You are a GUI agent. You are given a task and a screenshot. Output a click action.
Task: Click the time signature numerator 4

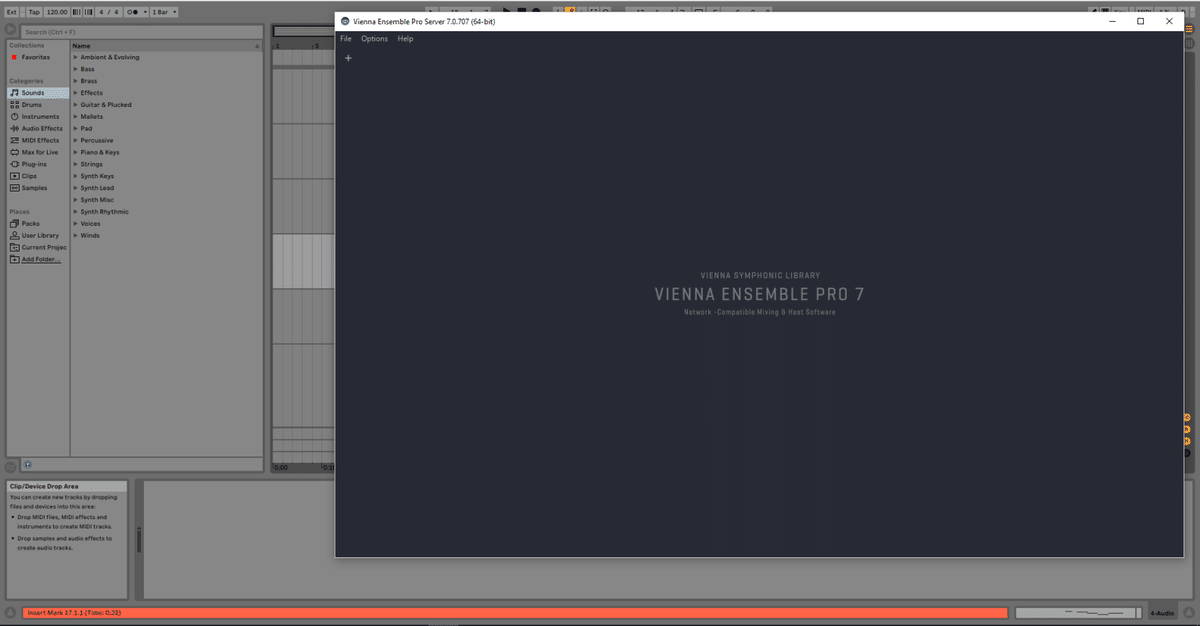pyautogui.click(x=101, y=12)
